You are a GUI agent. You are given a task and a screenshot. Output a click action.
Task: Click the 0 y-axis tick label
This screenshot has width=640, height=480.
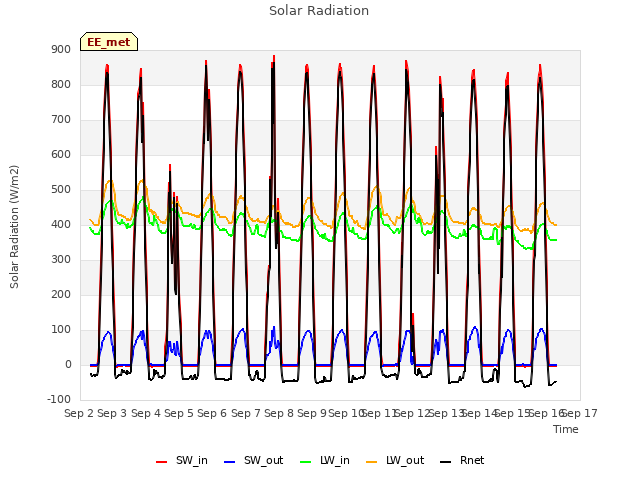(68, 365)
